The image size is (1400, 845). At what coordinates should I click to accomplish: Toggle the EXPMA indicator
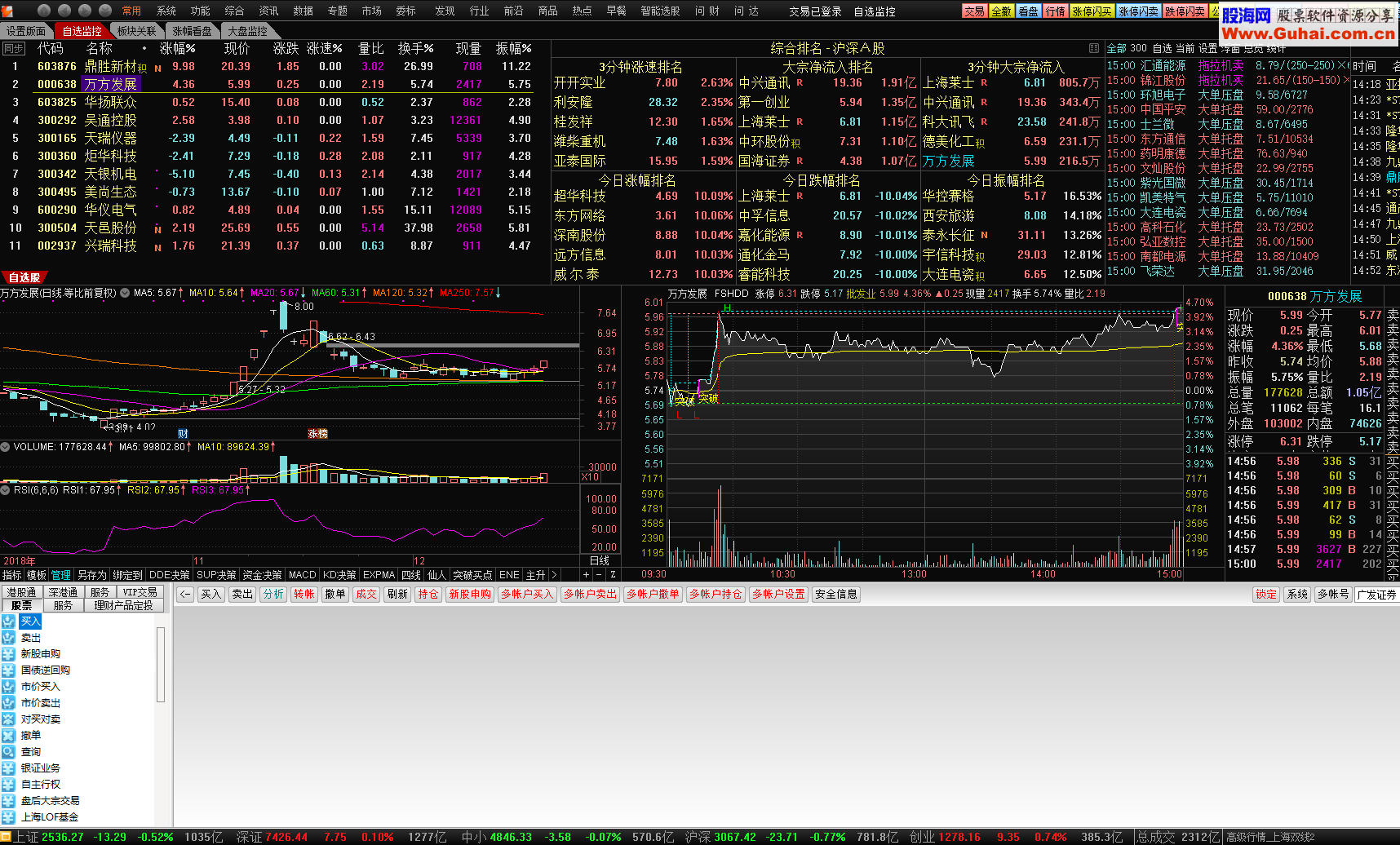379,575
